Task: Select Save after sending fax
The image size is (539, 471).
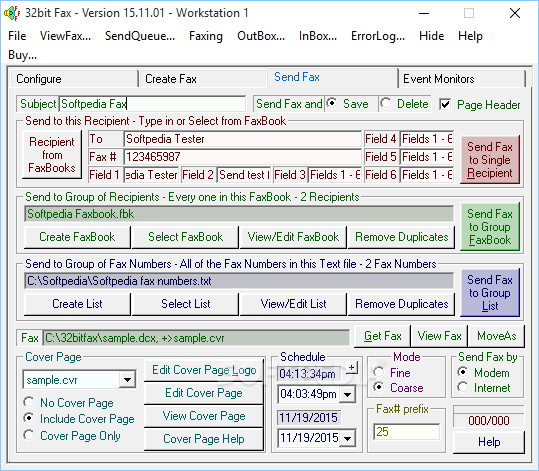Action: pos(348,103)
